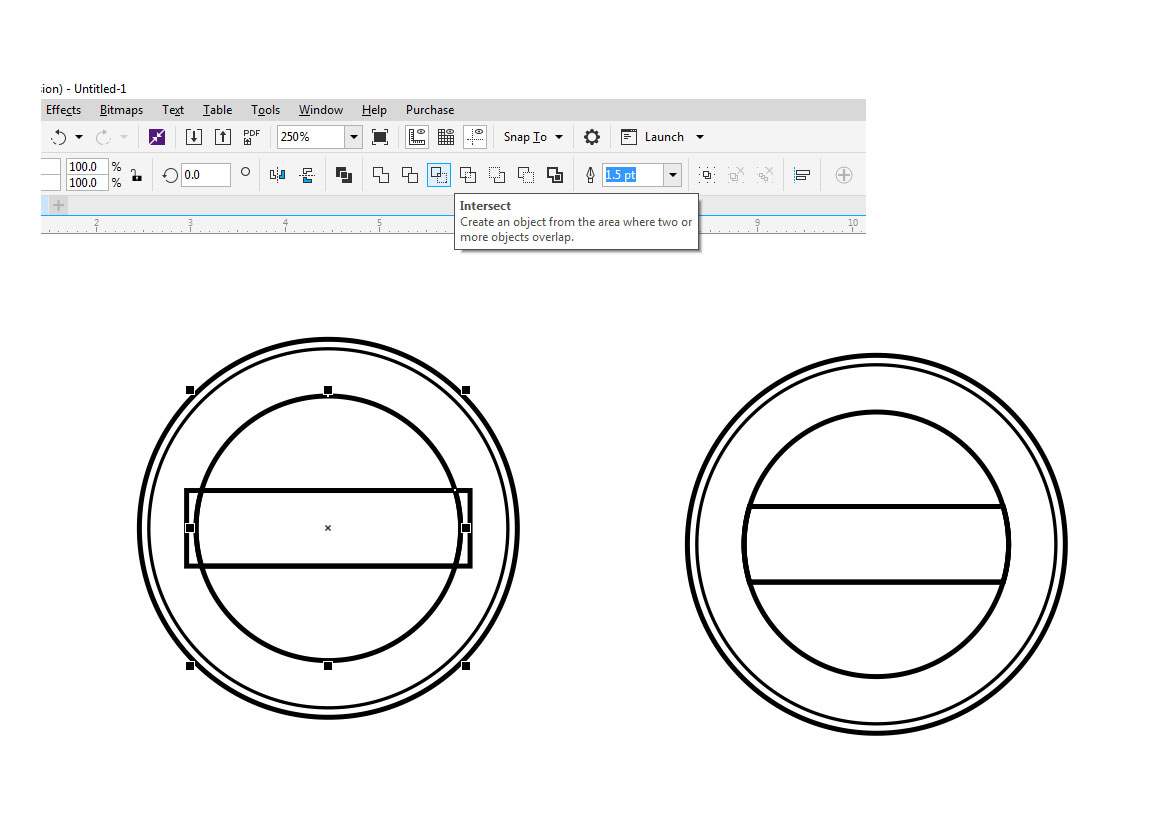Apply the Trim shaping operation
1162x819 pixels.
pos(410,174)
